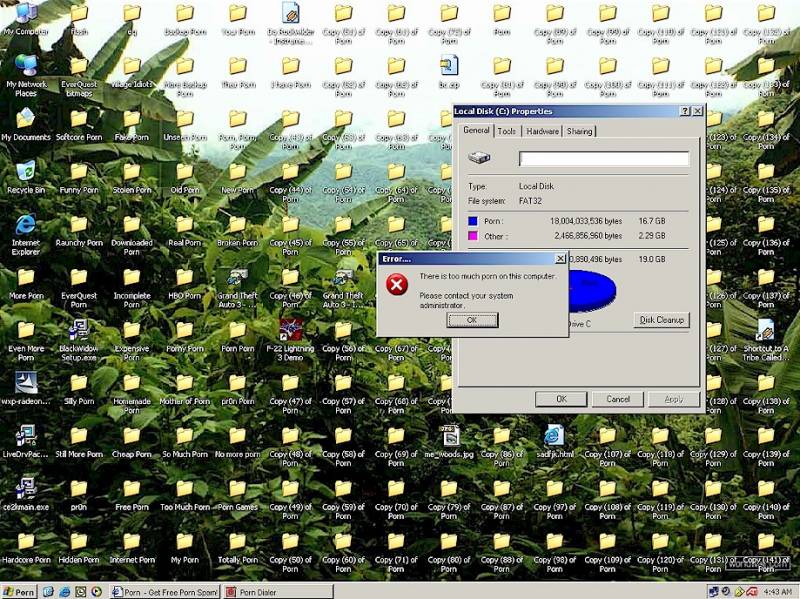This screenshot has width=800, height=599.
Task: Open the Sharing tab
Action: [579, 131]
